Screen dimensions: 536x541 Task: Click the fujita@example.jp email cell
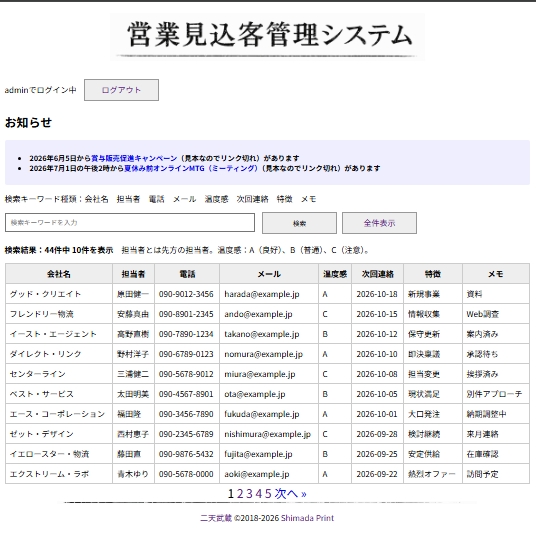point(269,454)
